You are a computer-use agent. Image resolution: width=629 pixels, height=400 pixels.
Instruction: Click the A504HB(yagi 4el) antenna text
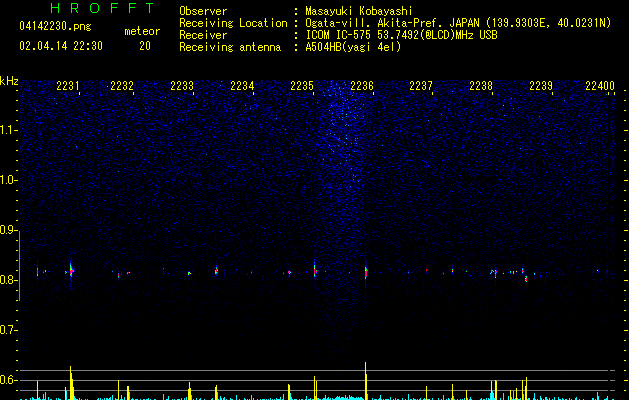pos(353,47)
